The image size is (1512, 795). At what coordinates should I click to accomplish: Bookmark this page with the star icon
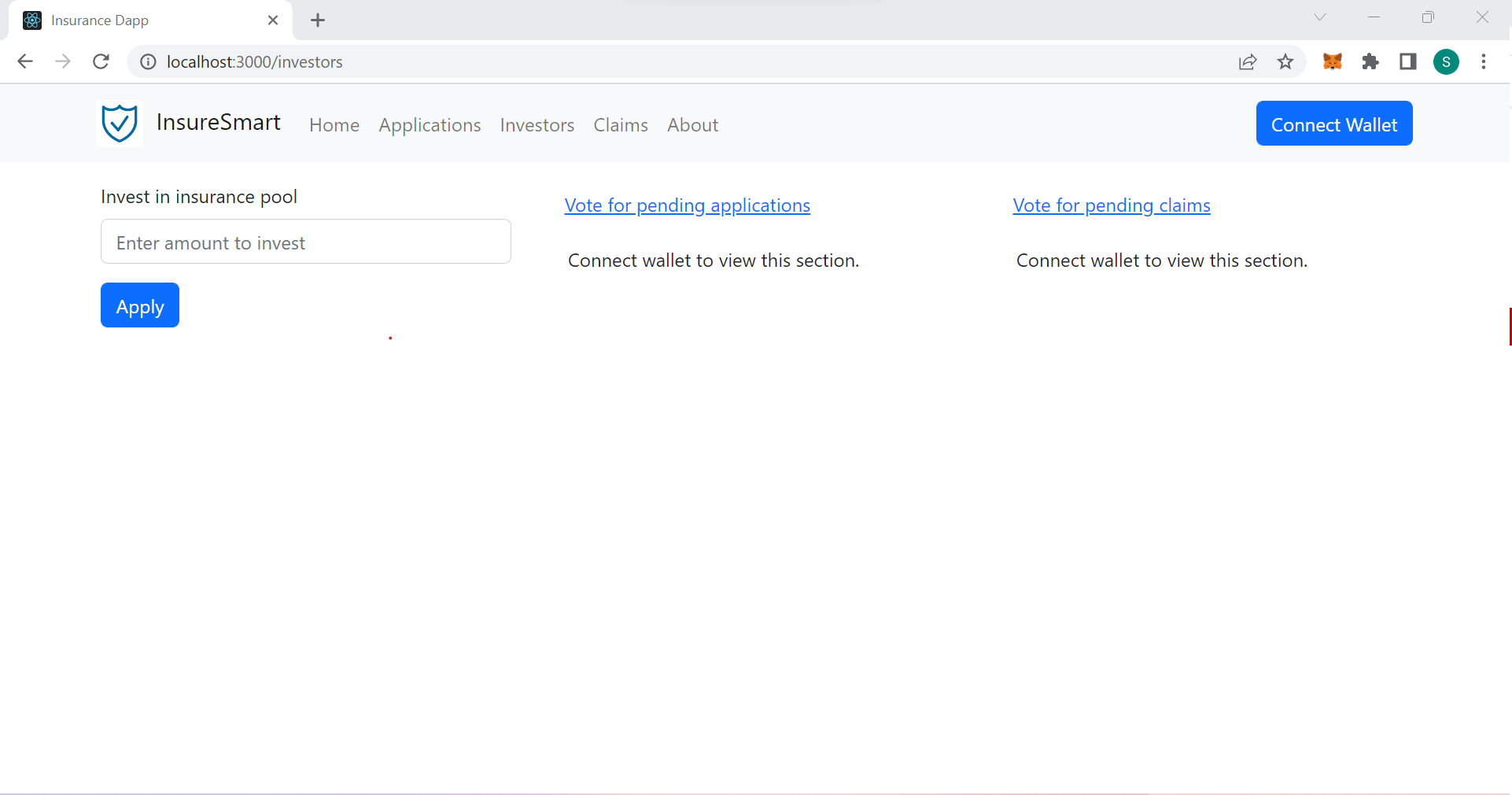(1285, 61)
